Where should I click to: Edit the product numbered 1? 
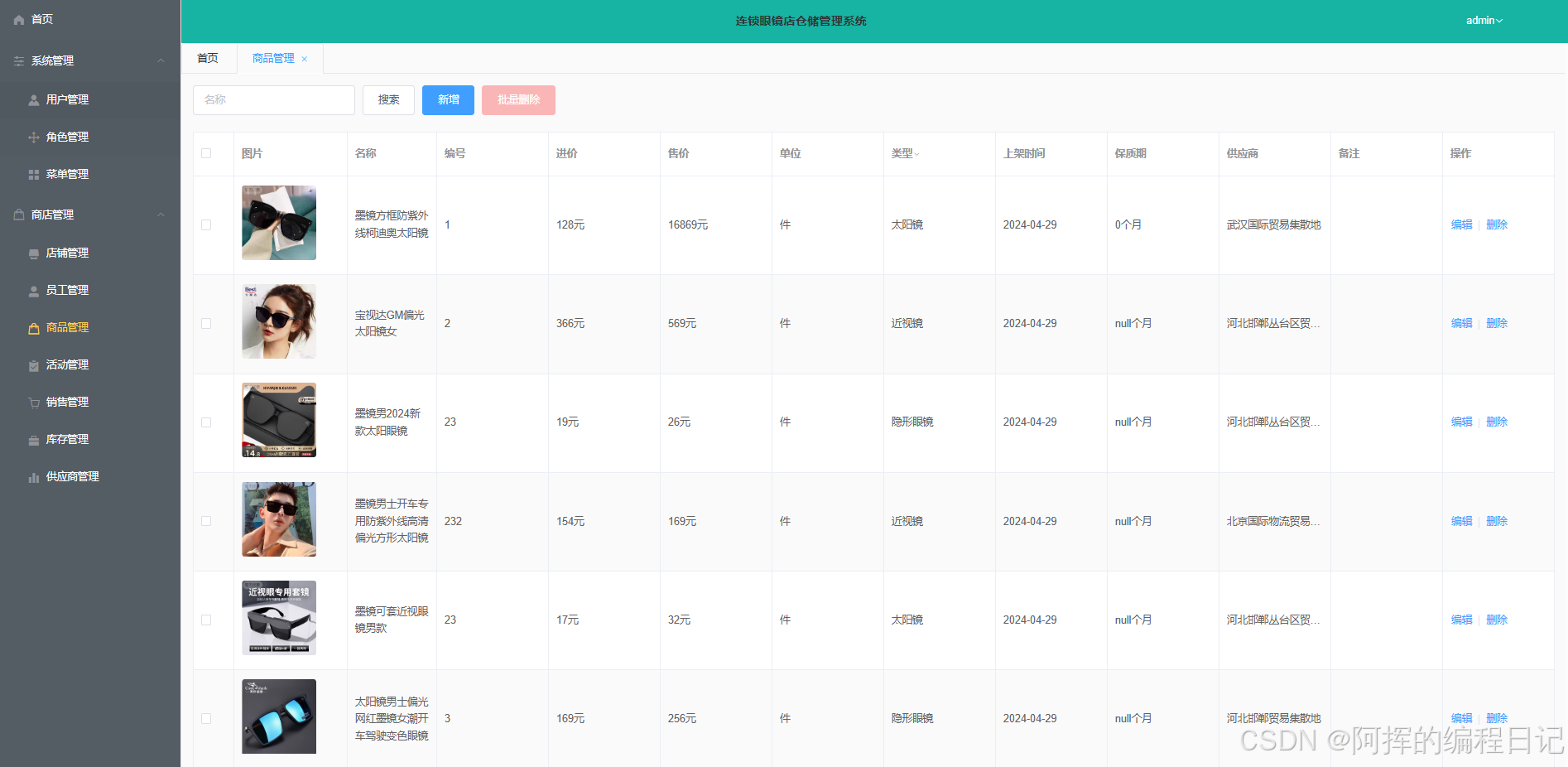pyautogui.click(x=1461, y=224)
